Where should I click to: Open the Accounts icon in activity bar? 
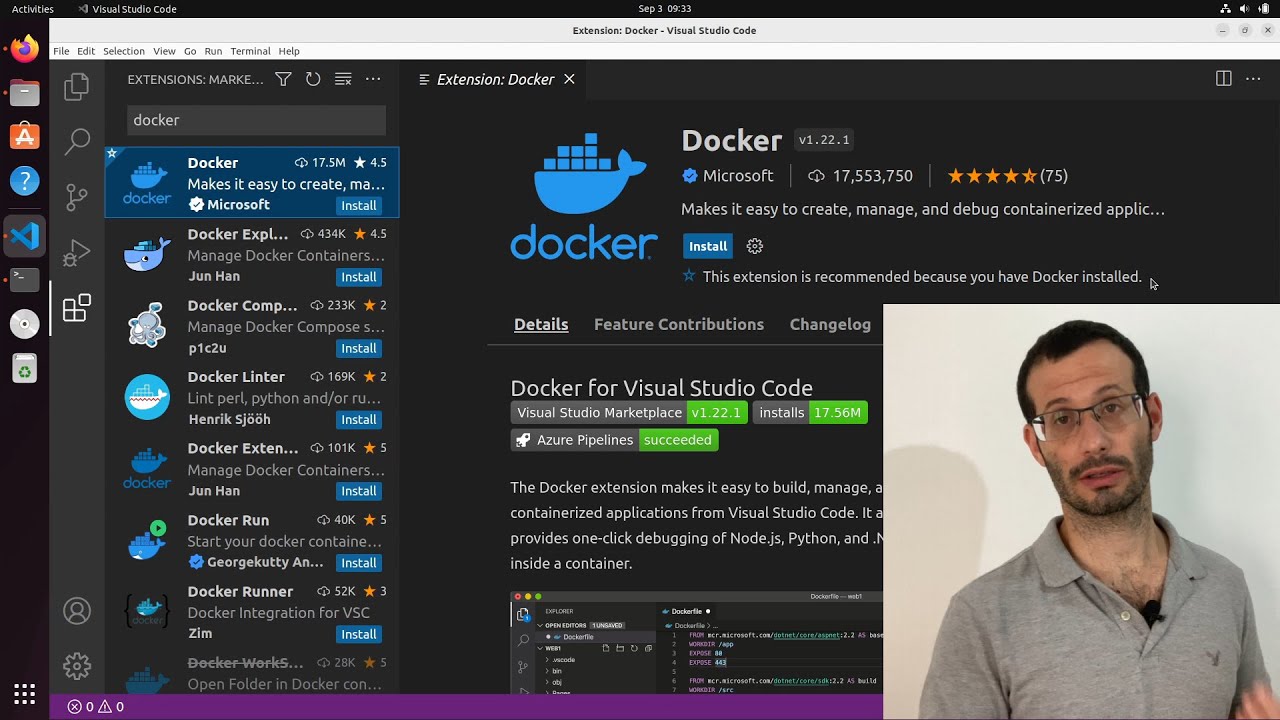[77, 611]
